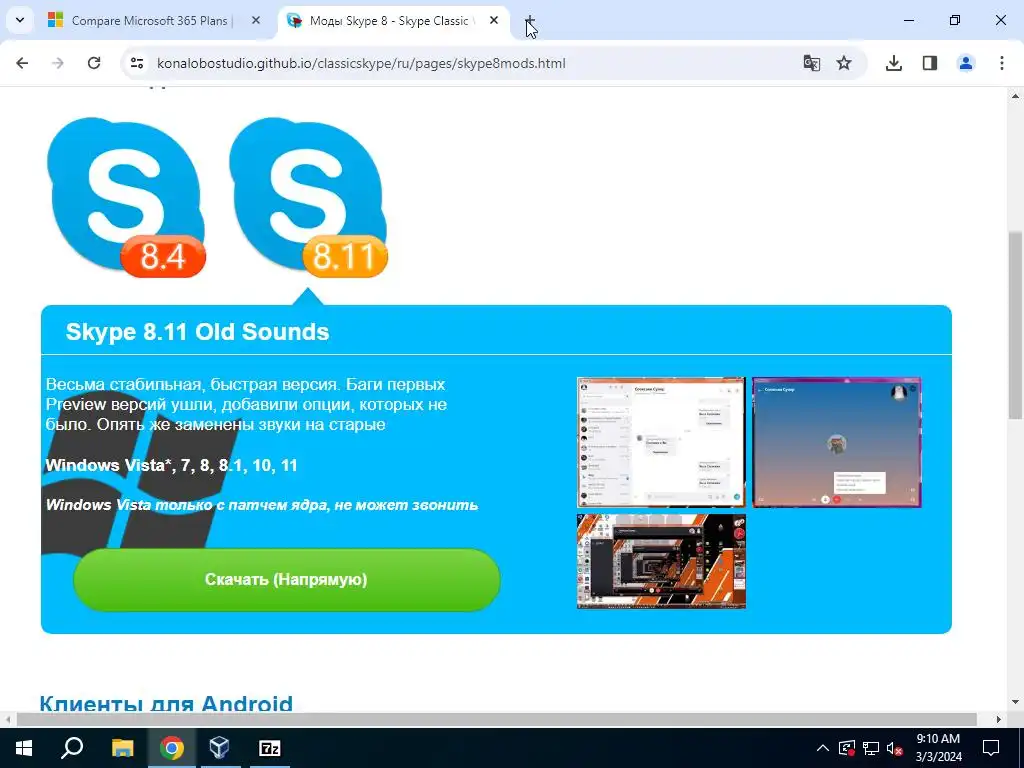Go forward to next page
Image resolution: width=1024 pixels, height=768 pixels.
coord(58,63)
